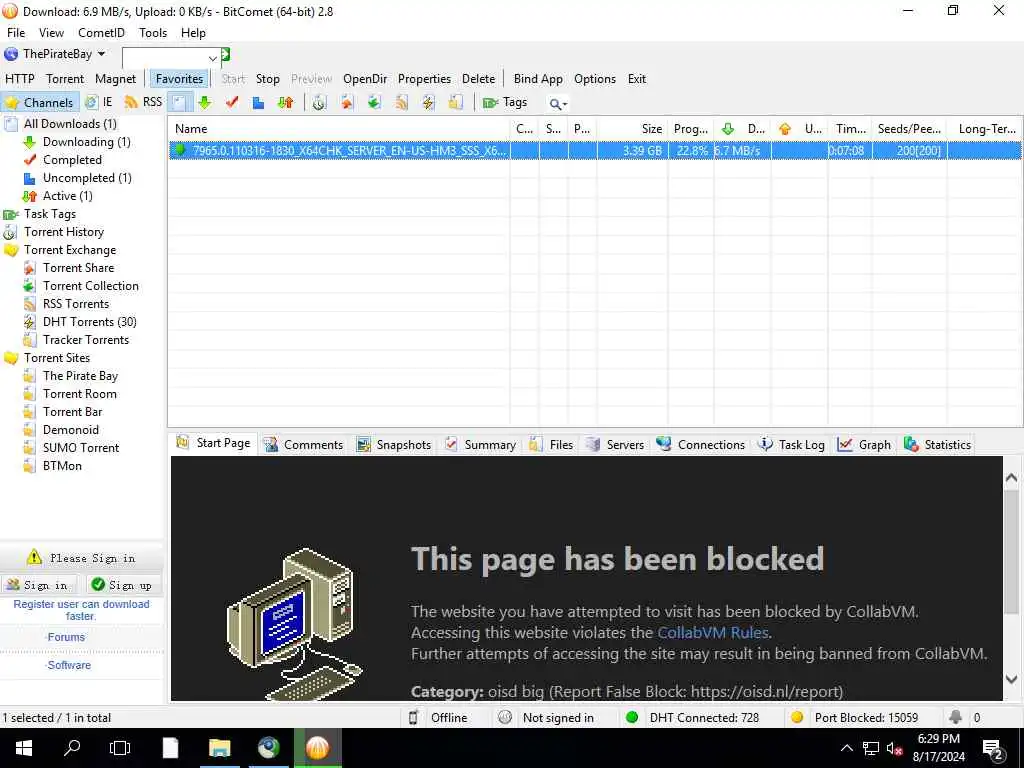Click the red checkmark Completed toolbar icon
The height and width of the screenshot is (768, 1024).
coord(232,102)
